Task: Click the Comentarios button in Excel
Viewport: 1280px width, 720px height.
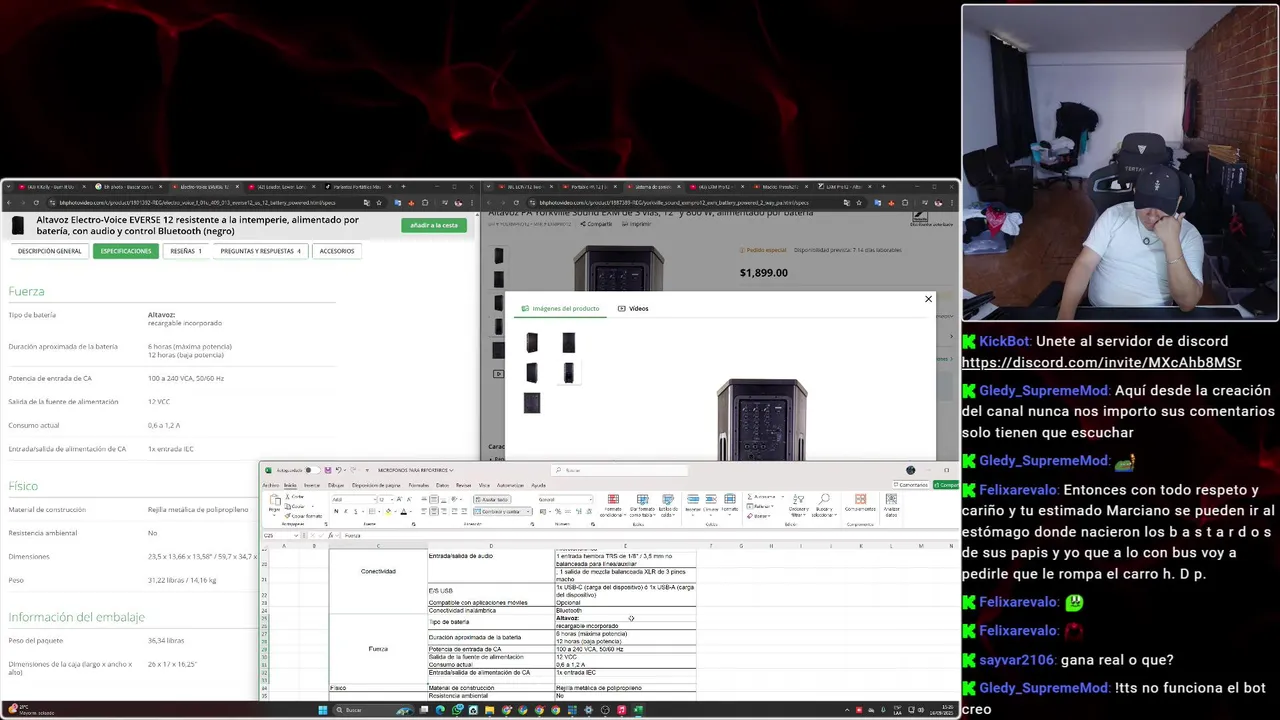Action: 911,485
